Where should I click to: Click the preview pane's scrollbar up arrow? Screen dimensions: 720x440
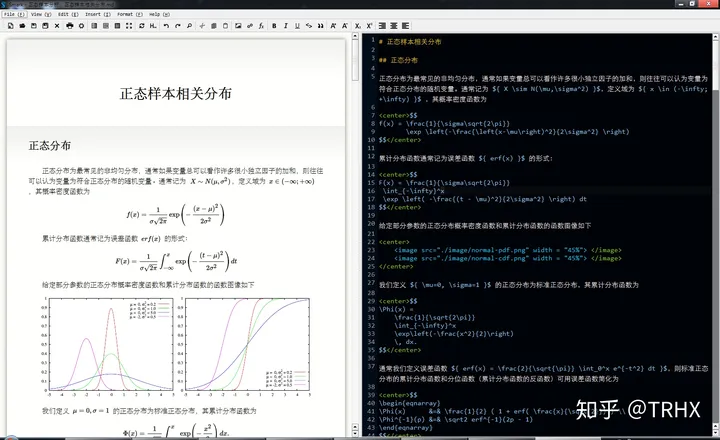point(355,36)
